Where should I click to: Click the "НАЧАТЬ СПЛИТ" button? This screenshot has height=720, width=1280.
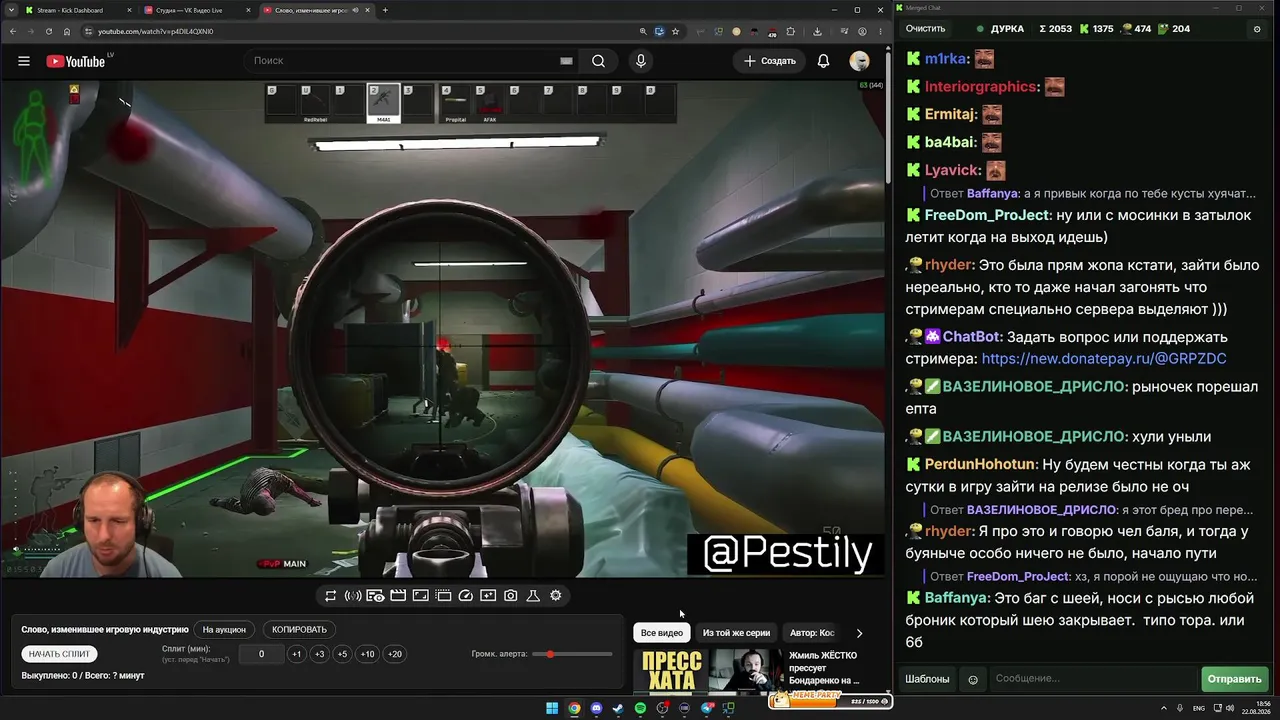coord(59,654)
